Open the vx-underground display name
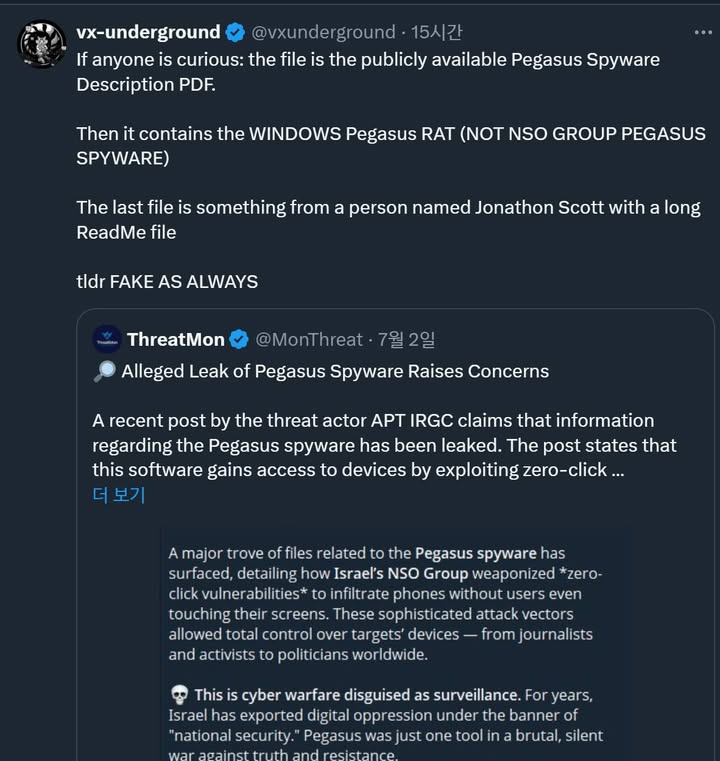The image size is (720, 761). coord(148,33)
